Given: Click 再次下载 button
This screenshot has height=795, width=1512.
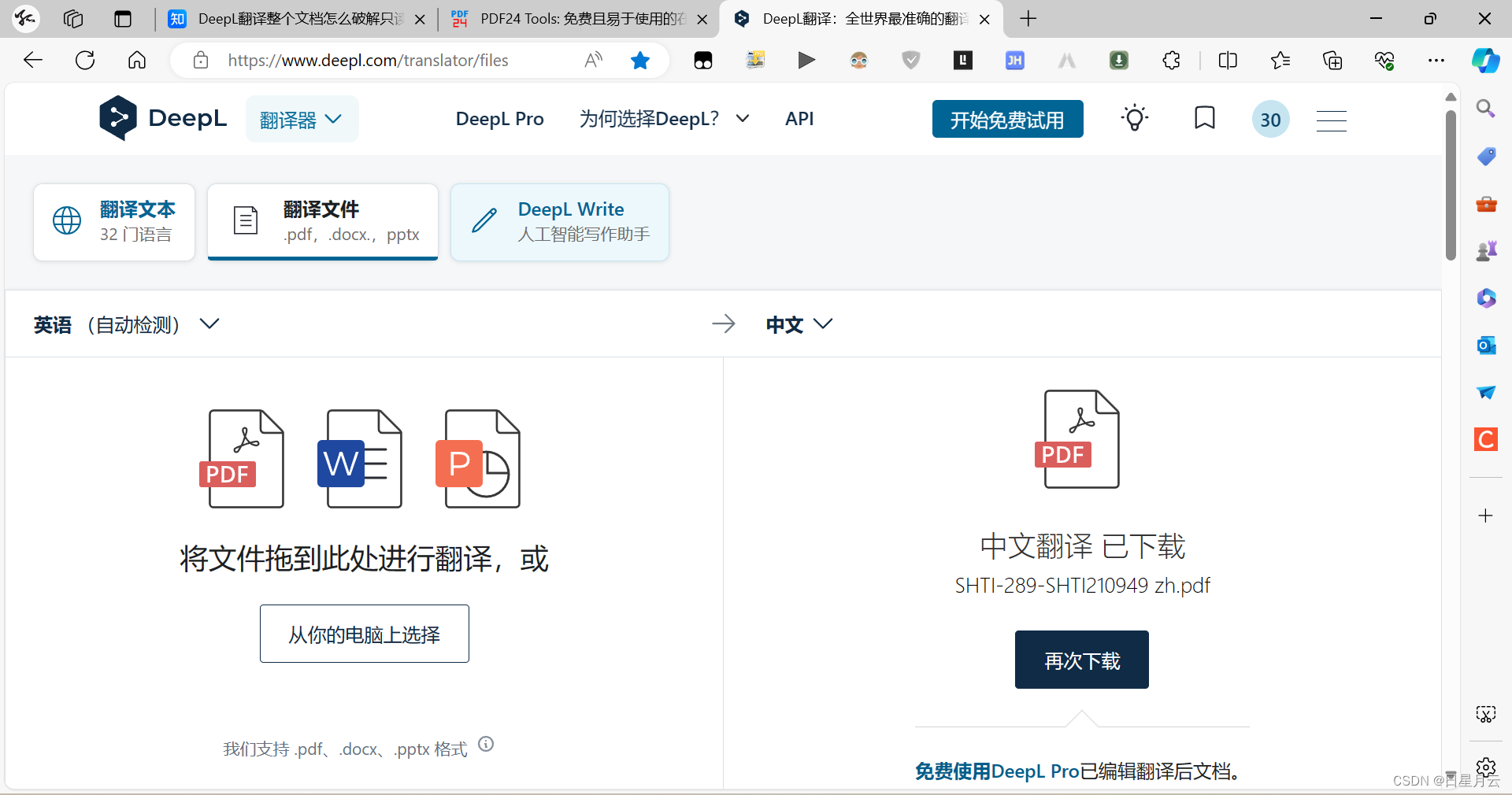Looking at the screenshot, I should (1081, 660).
